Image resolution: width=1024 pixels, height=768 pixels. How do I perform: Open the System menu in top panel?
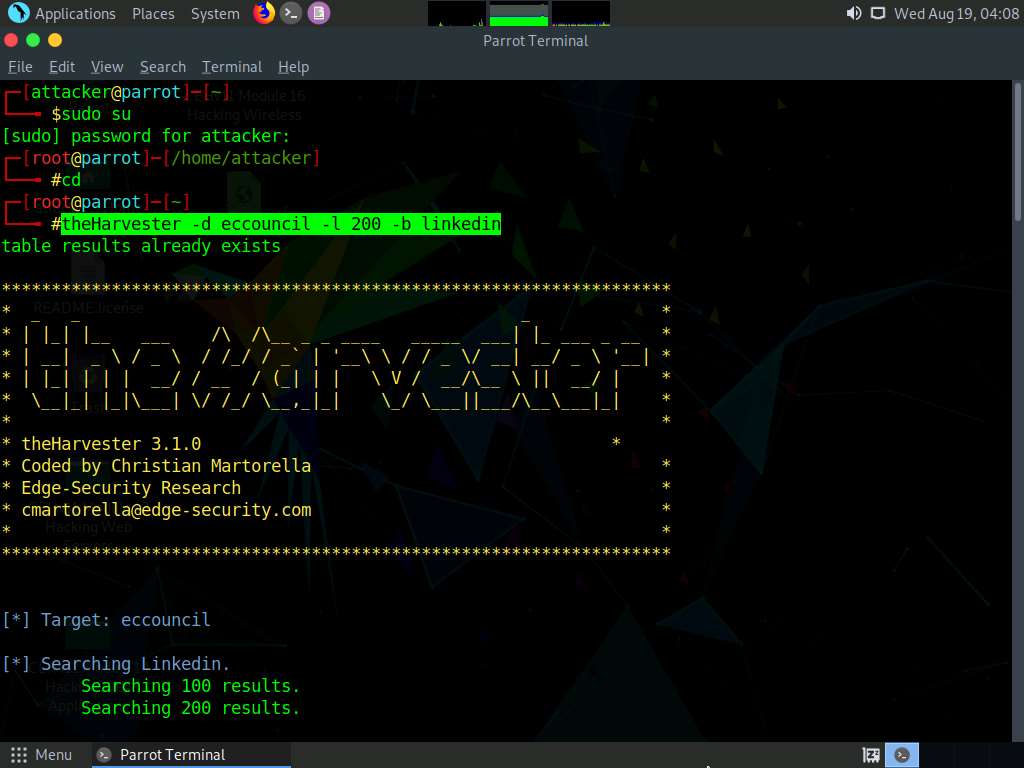click(215, 13)
